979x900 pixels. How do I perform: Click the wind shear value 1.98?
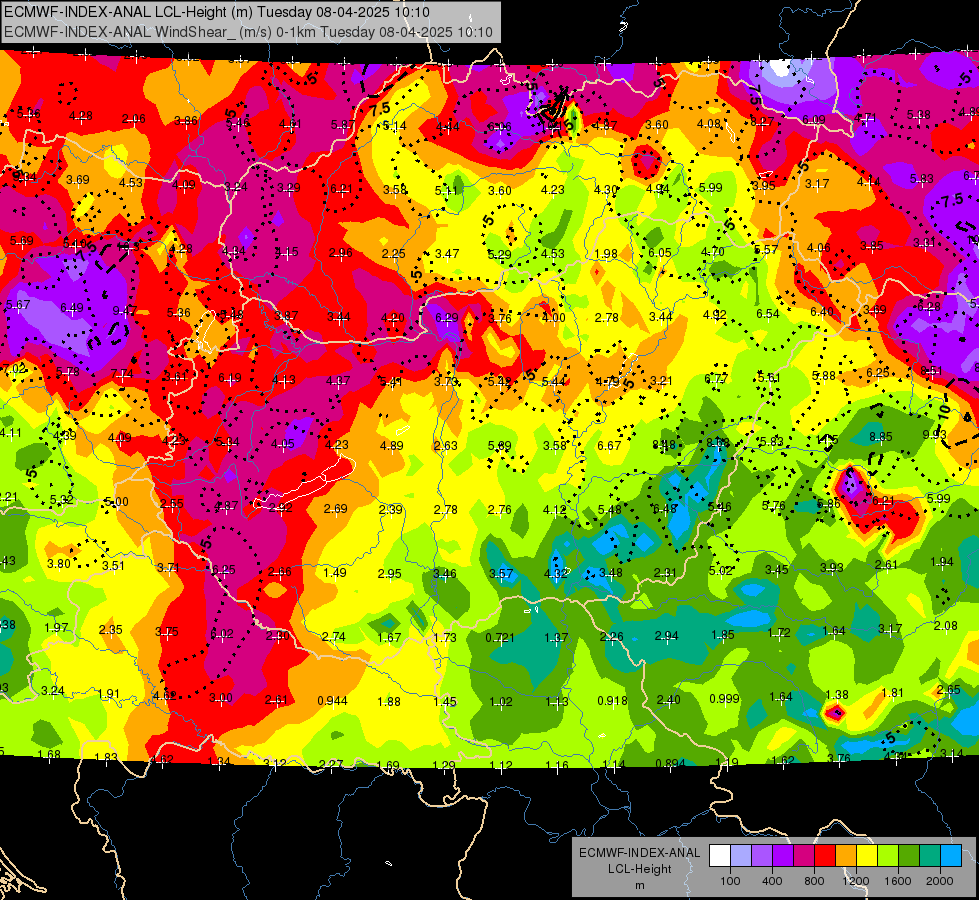tap(606, 254)
